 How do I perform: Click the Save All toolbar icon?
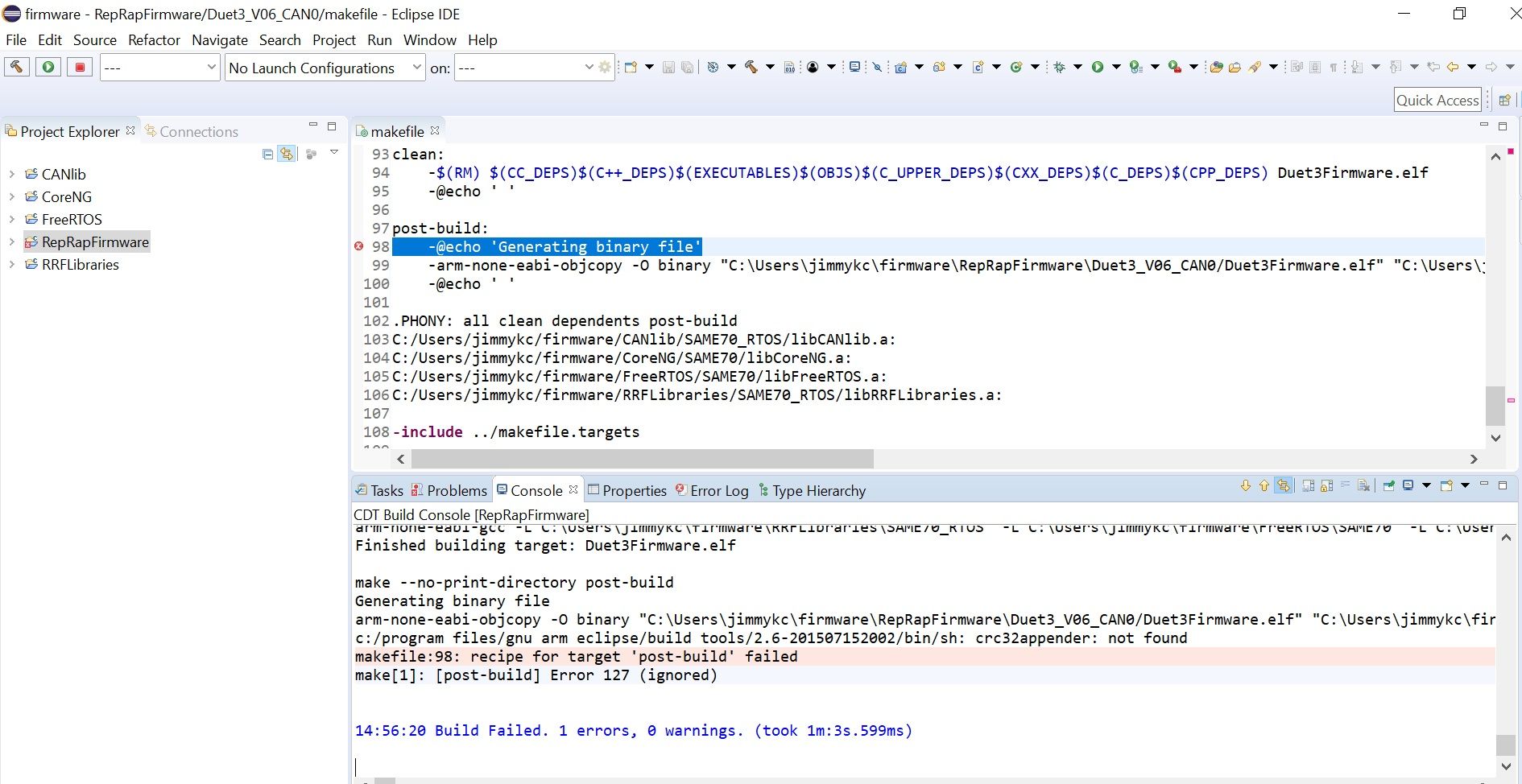point(687,68)
